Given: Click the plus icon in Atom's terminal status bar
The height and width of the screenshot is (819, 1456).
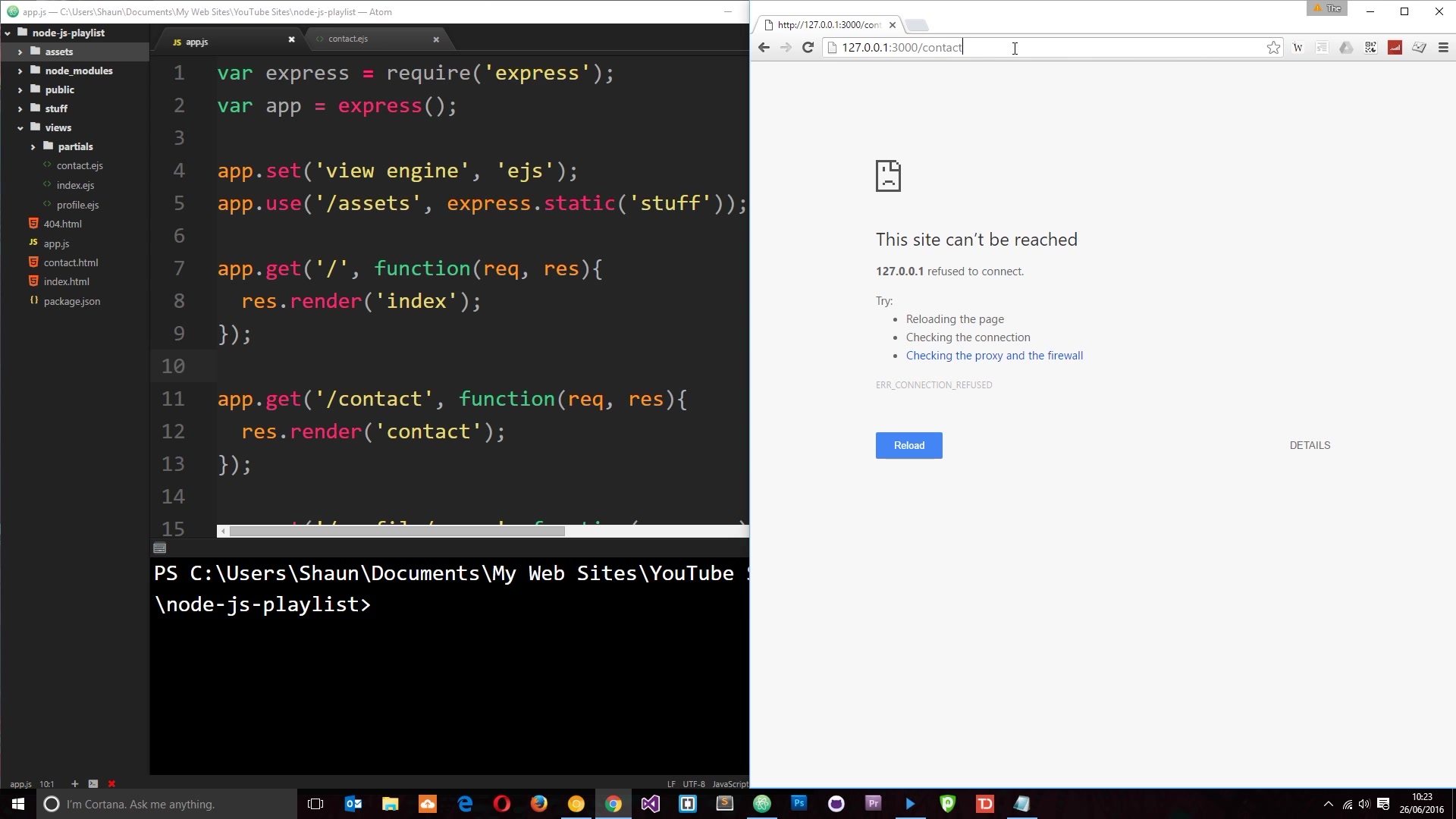Looking at the screenshot, I should click(x=74, y=783).
